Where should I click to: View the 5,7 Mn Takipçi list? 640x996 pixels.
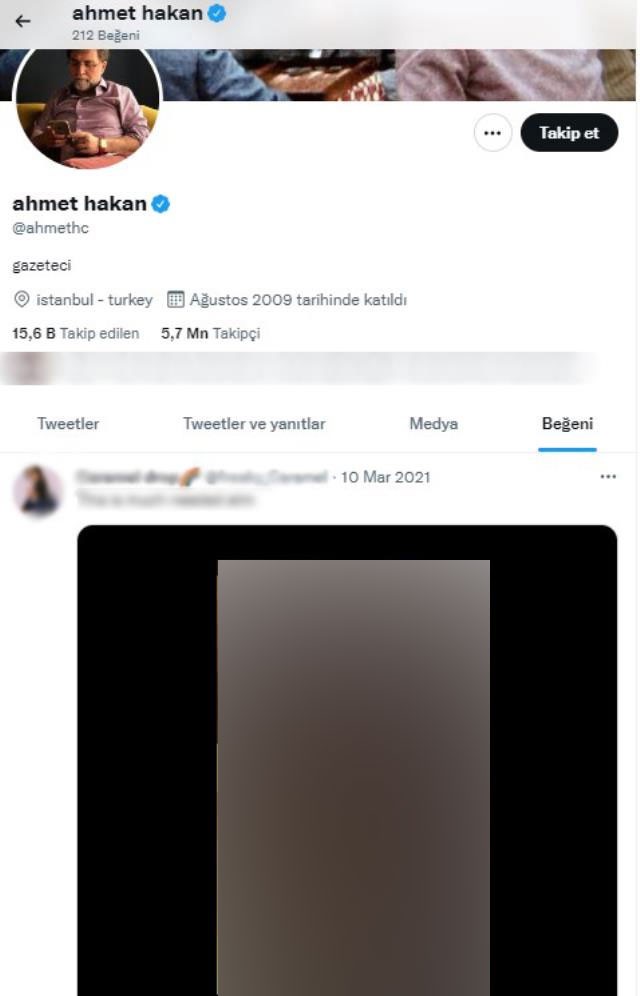pos(210,333)
